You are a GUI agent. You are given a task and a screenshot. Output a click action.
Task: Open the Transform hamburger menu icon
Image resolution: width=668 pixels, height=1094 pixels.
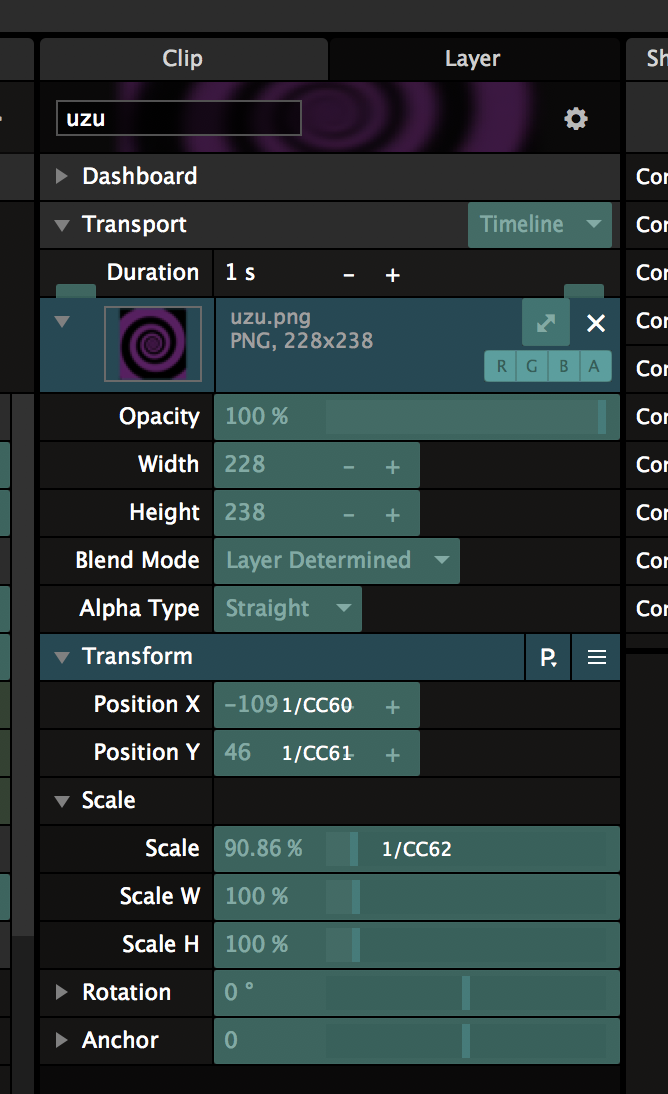click(x=597, y=657)
